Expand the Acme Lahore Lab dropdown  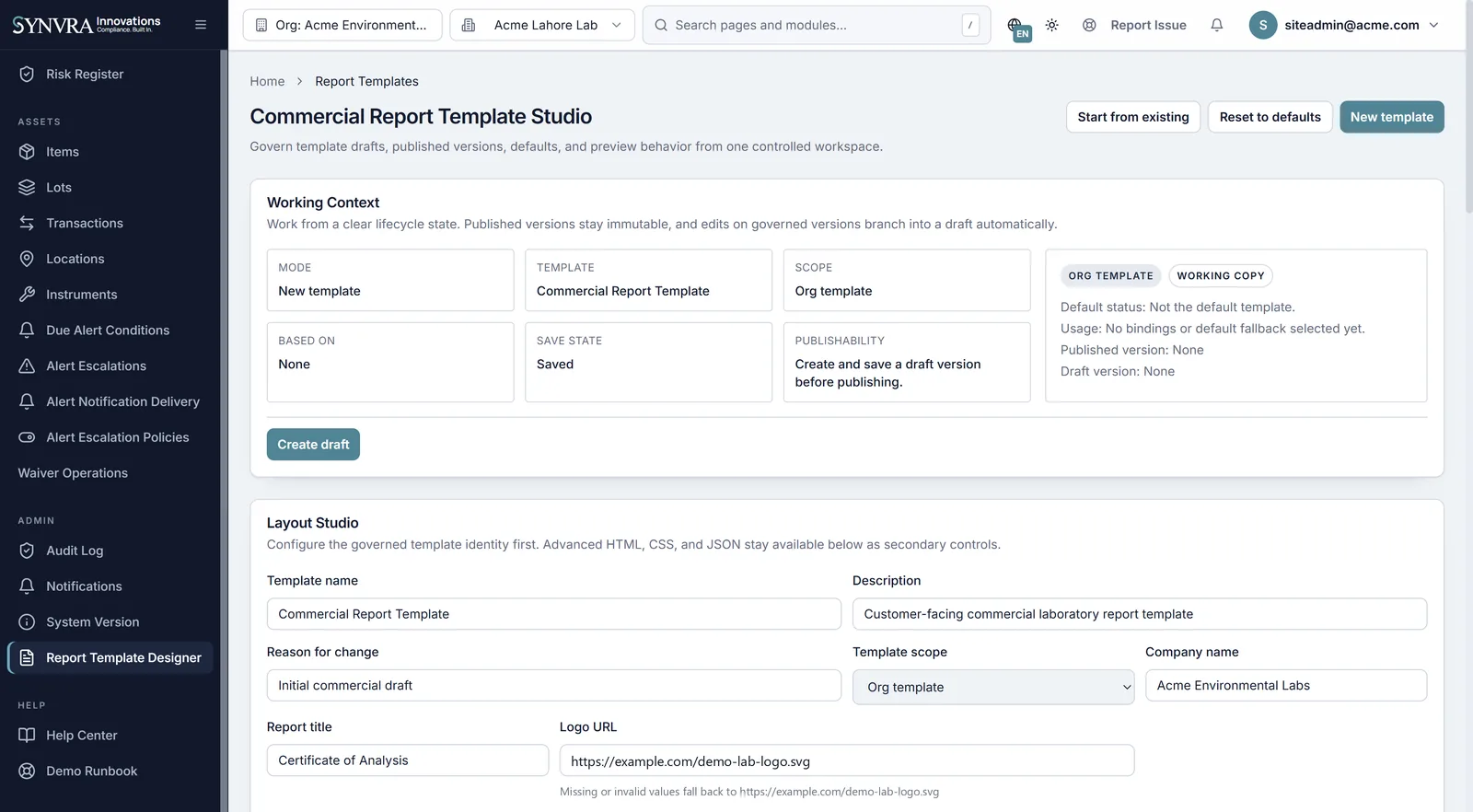(542, 25)
